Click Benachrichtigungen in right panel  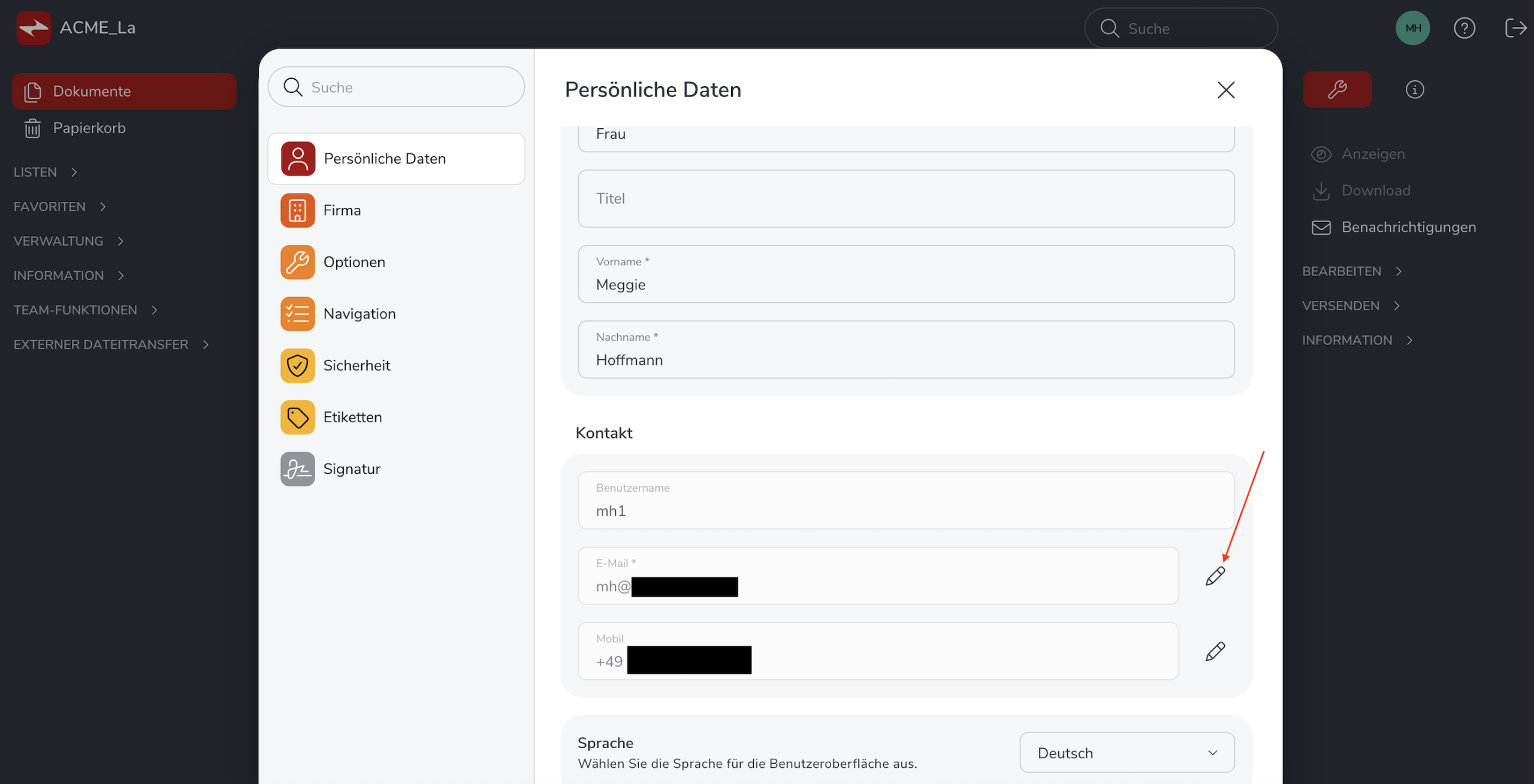tap(1408, 227)
